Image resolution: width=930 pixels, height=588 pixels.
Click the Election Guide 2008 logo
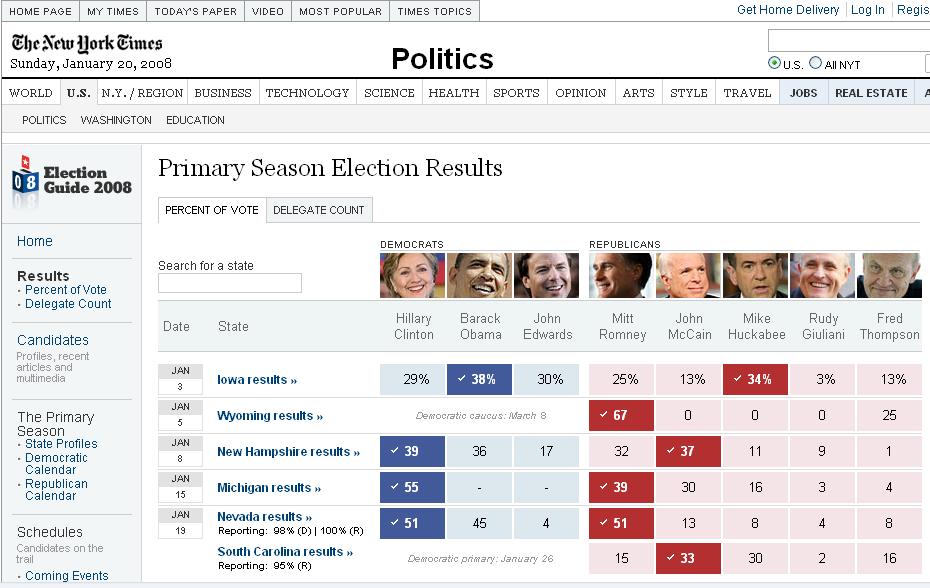[x=72, y=181]
